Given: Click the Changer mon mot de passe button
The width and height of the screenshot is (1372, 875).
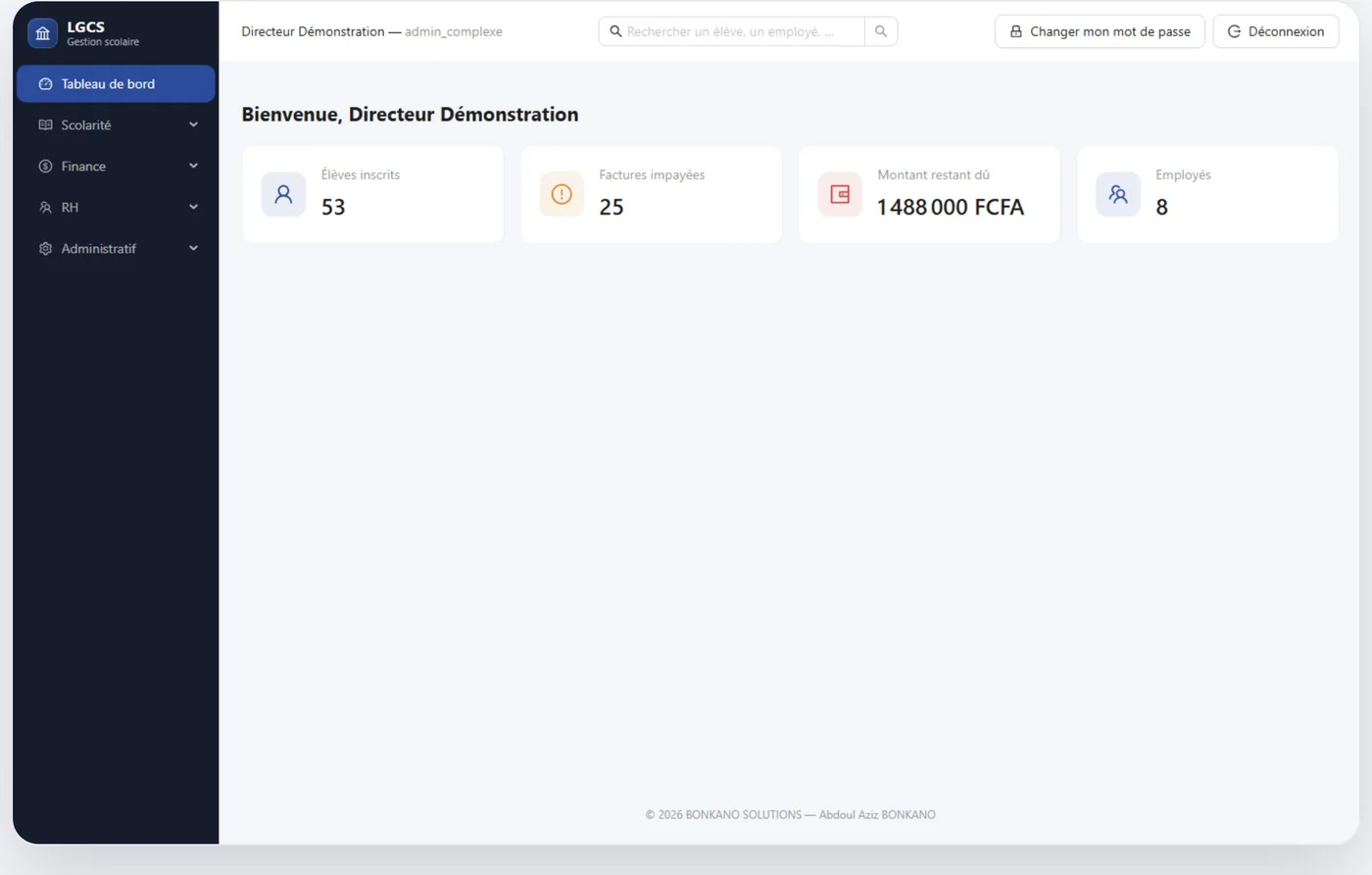Looking at the screenshot, I should [x=1100, y=31].
